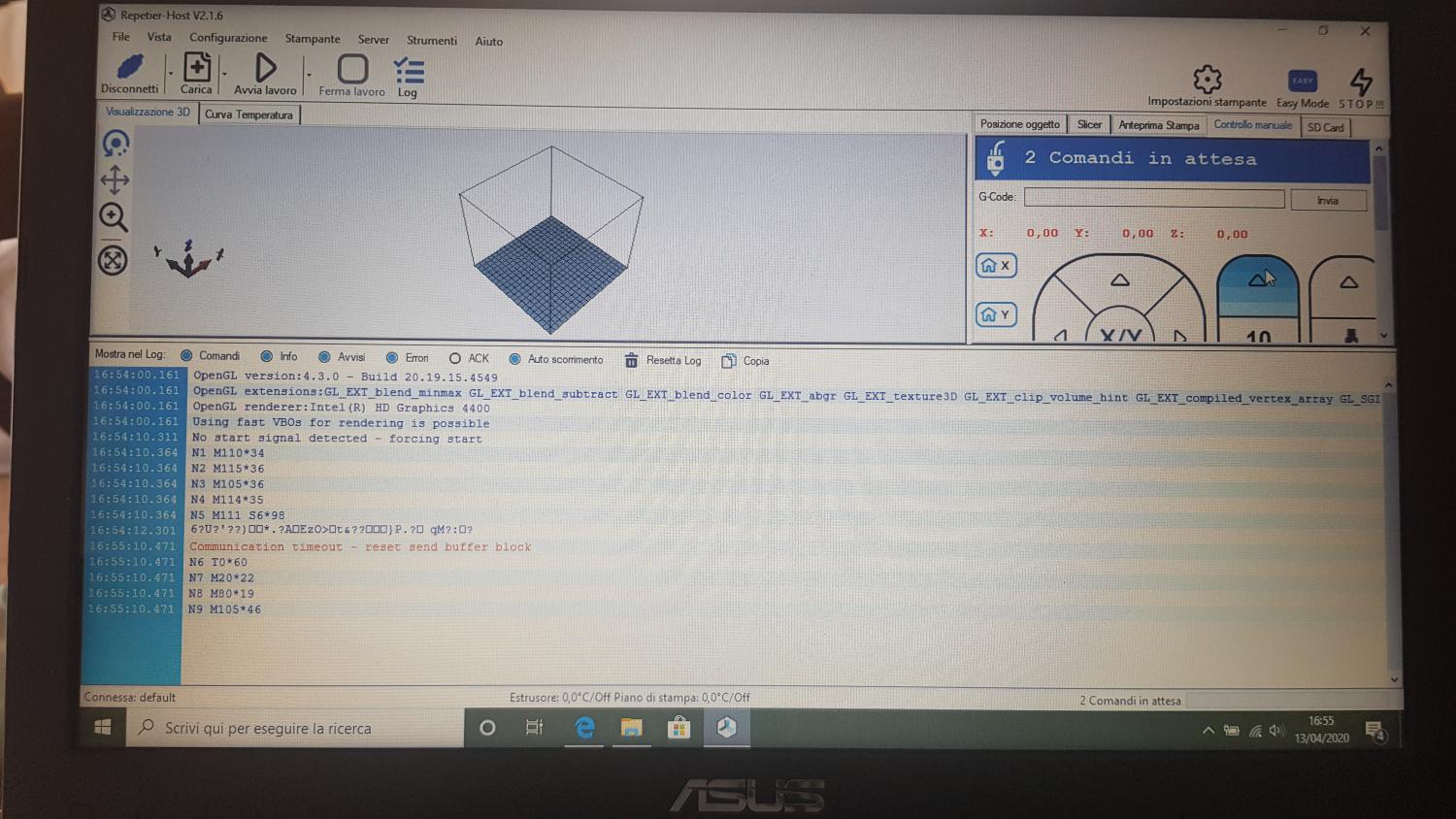Open Windows Start menu

pyautogui.click(x=103, y=727)
